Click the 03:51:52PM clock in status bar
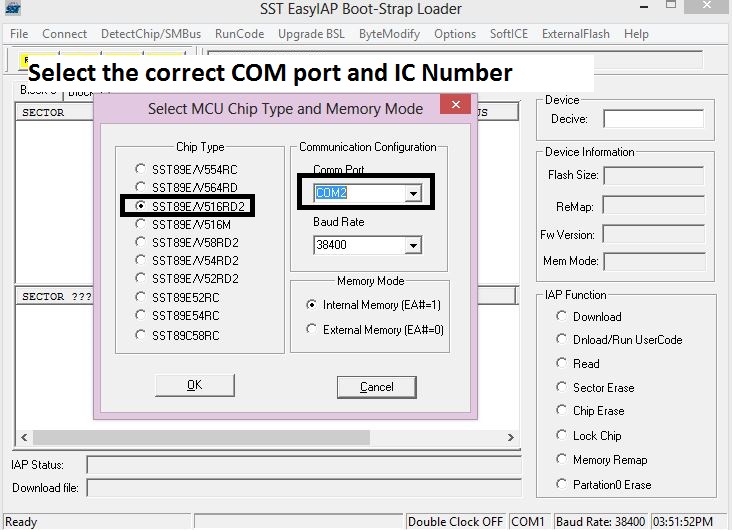Image resolution: width=732 pixels, height=530 pixels. [683, 521]
